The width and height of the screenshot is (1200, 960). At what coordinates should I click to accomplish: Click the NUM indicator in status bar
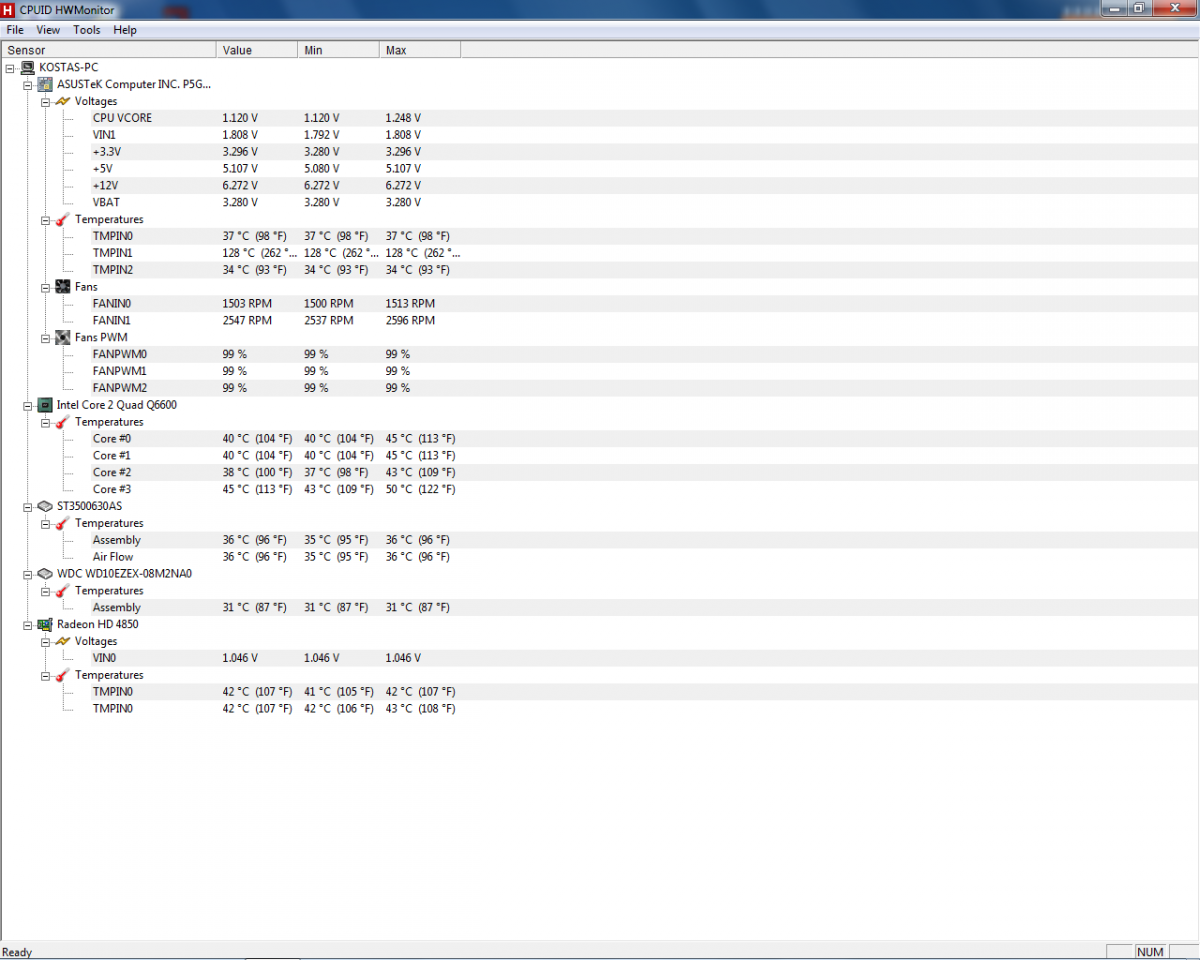tap(1150, 952)
